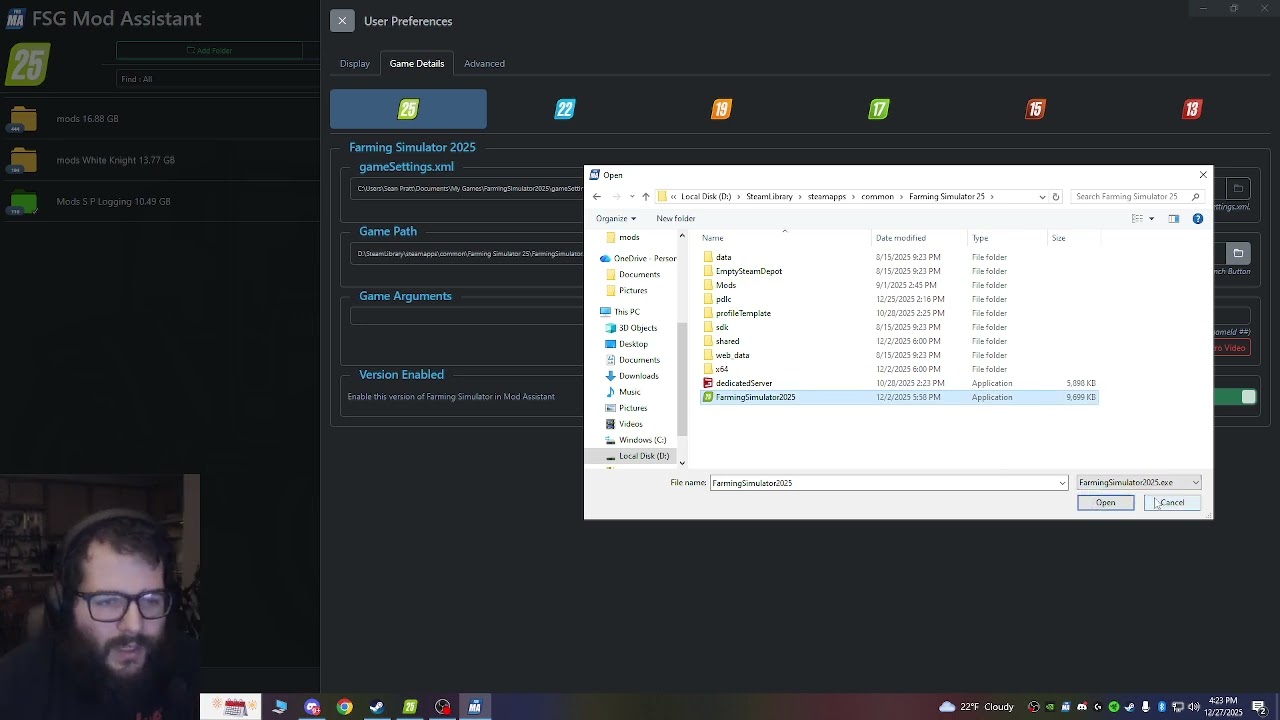Viewport: 1280px width, 720px height.
Task: Switch to the Display tab
Action: 355,64
